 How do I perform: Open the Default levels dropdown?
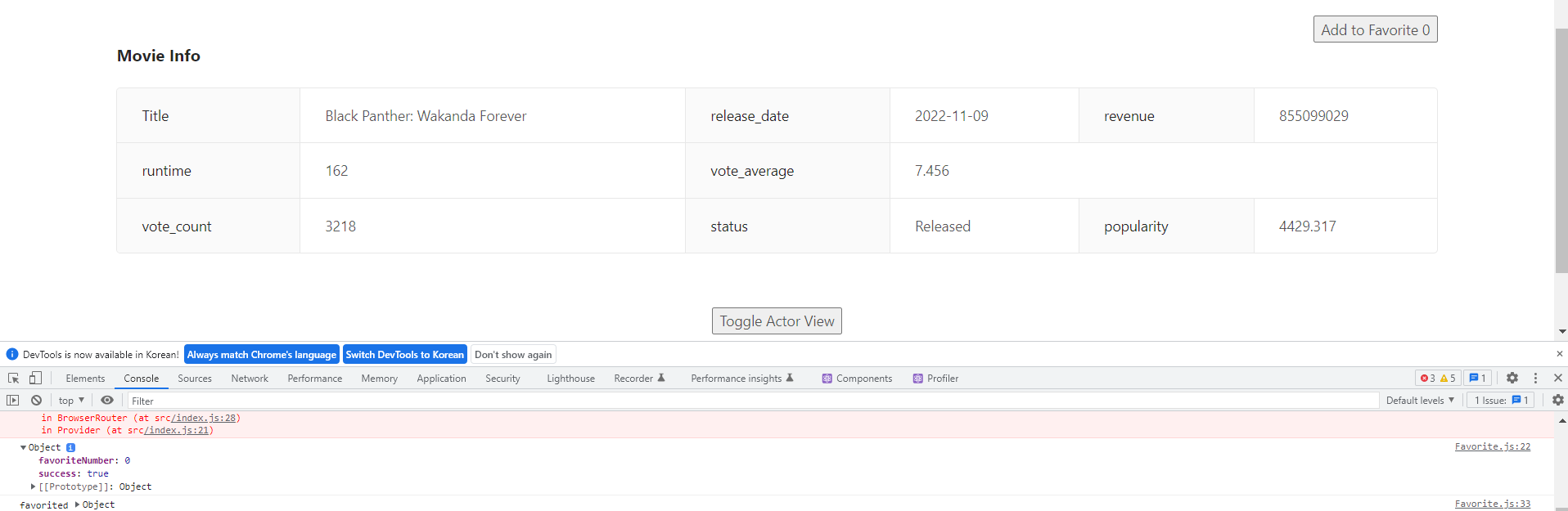click(x=1420, y=401)
